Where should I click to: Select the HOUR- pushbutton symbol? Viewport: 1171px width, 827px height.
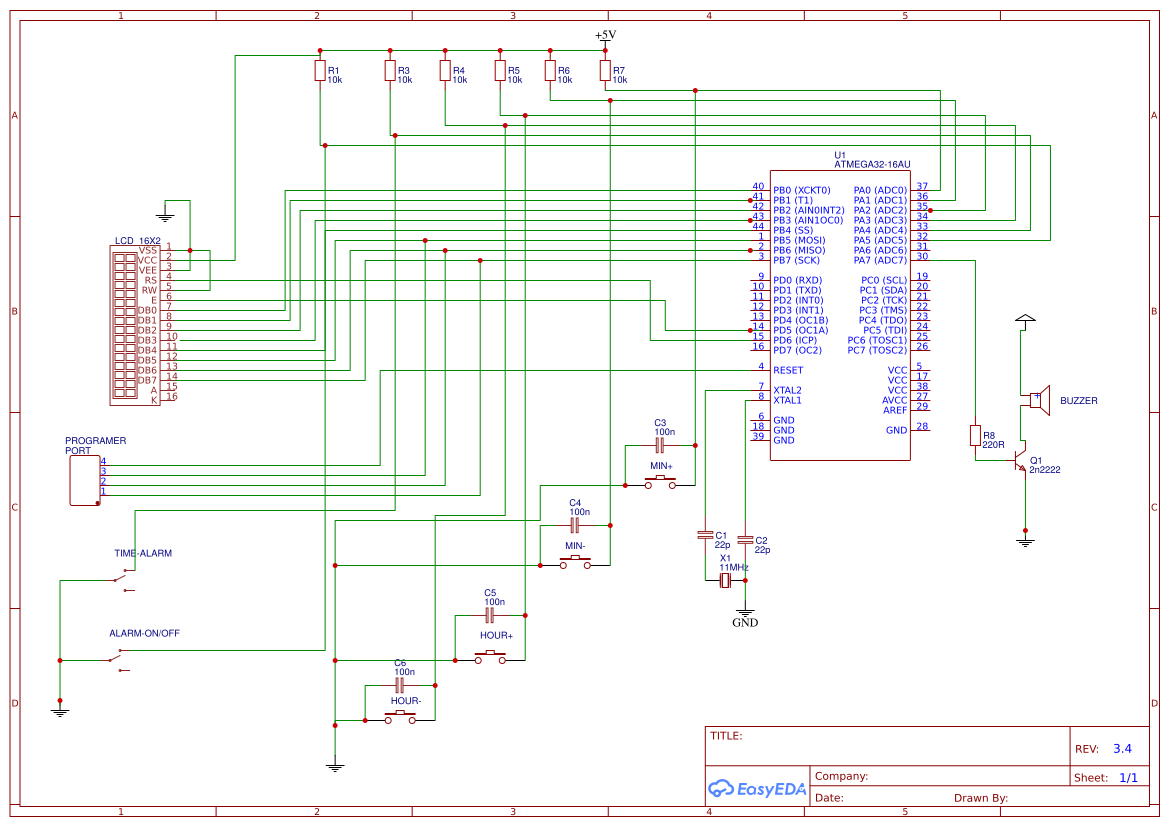[400, 717]
